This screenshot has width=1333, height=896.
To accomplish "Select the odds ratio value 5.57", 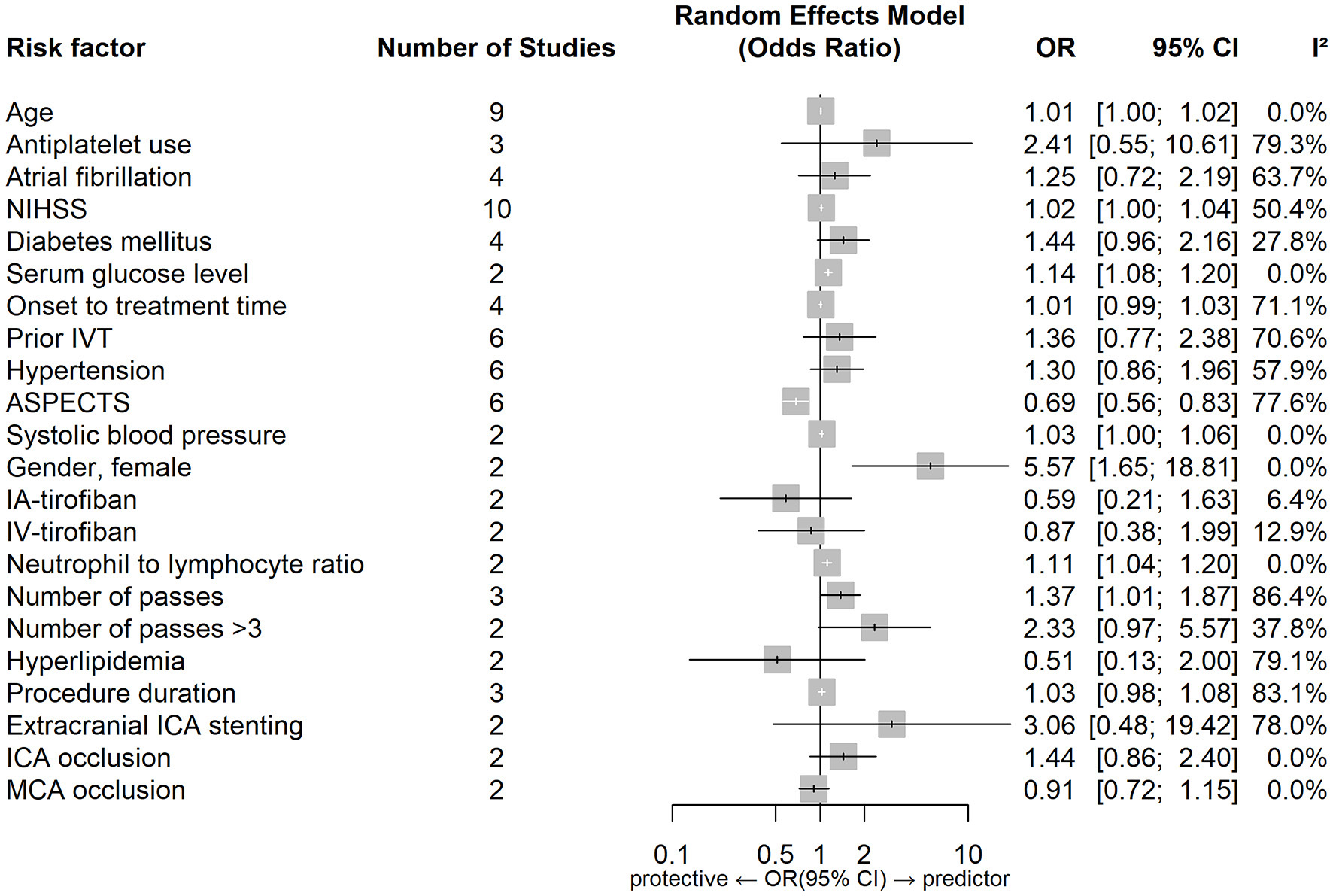I will coord(1049,467).
